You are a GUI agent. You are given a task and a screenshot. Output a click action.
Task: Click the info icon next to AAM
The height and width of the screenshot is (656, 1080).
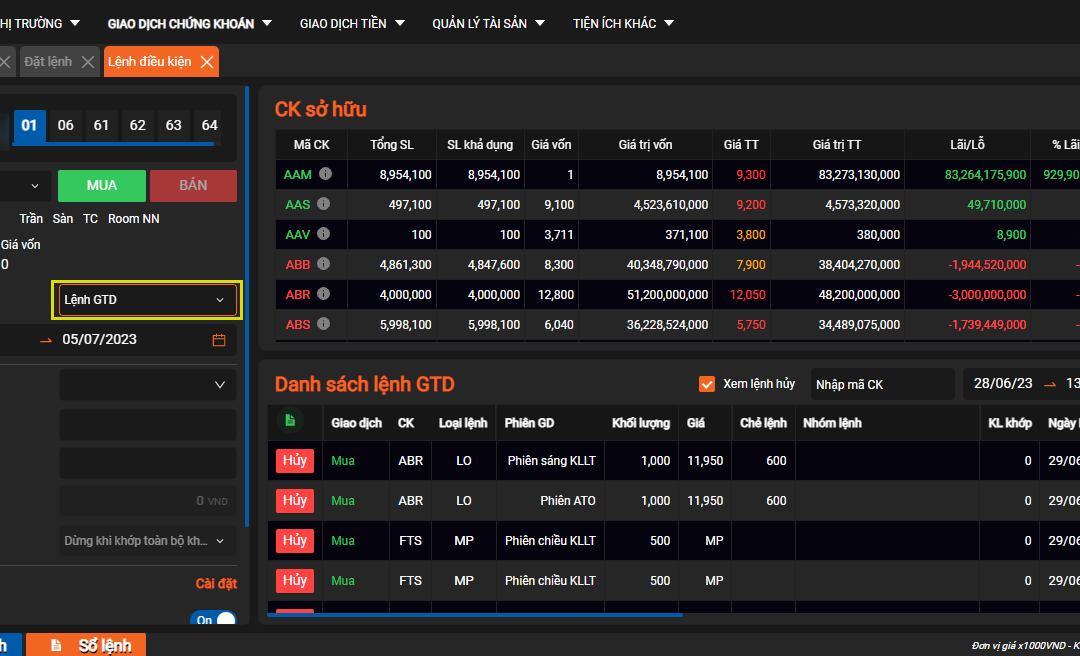[x=325, y=174]
